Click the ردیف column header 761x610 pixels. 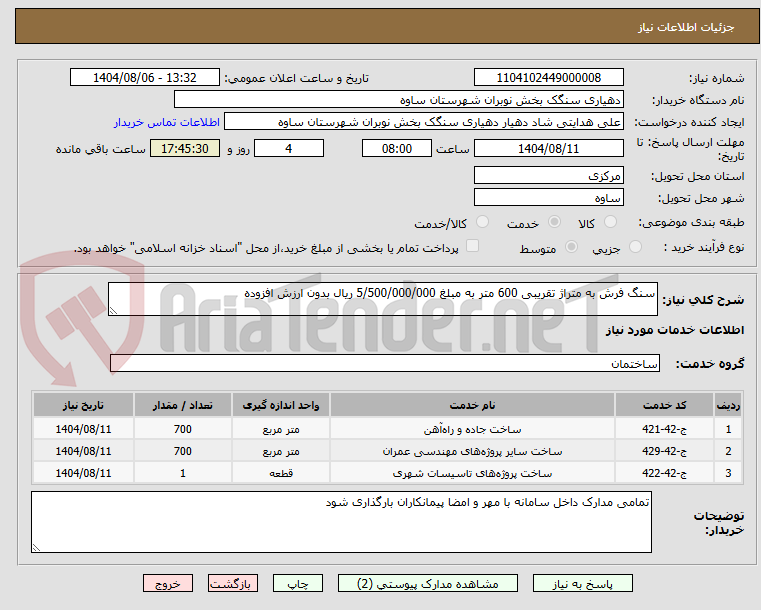728,405
